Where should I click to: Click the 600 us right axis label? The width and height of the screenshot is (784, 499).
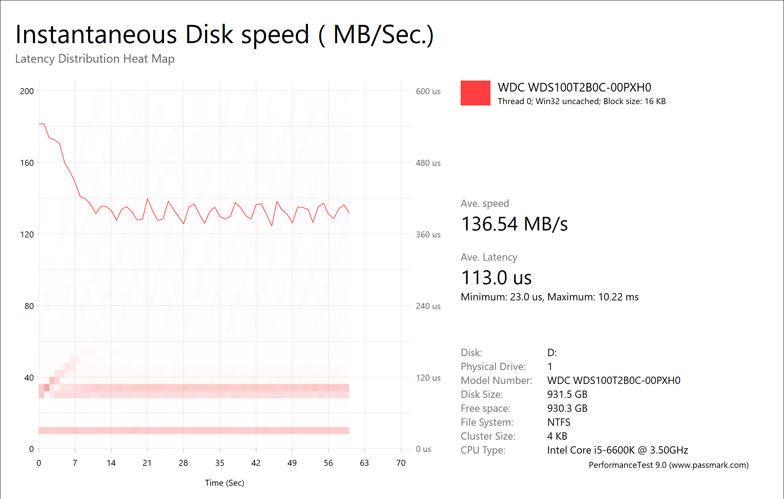[x=428, y=92]
